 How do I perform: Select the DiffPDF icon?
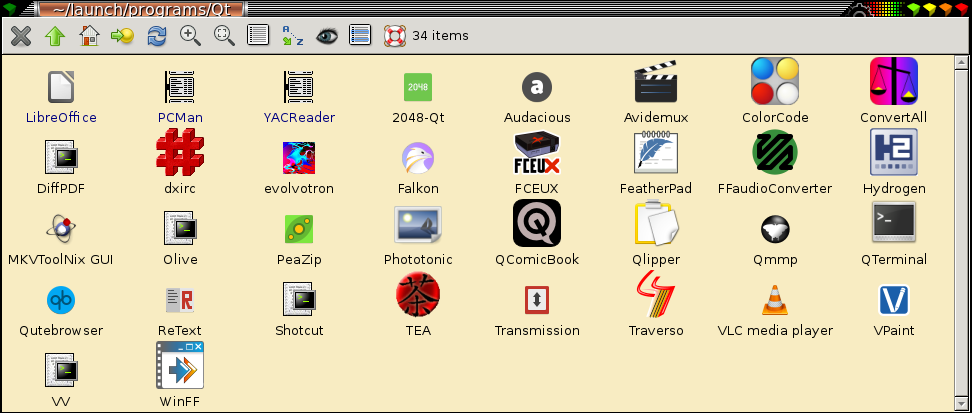click(x=61, y=157)
